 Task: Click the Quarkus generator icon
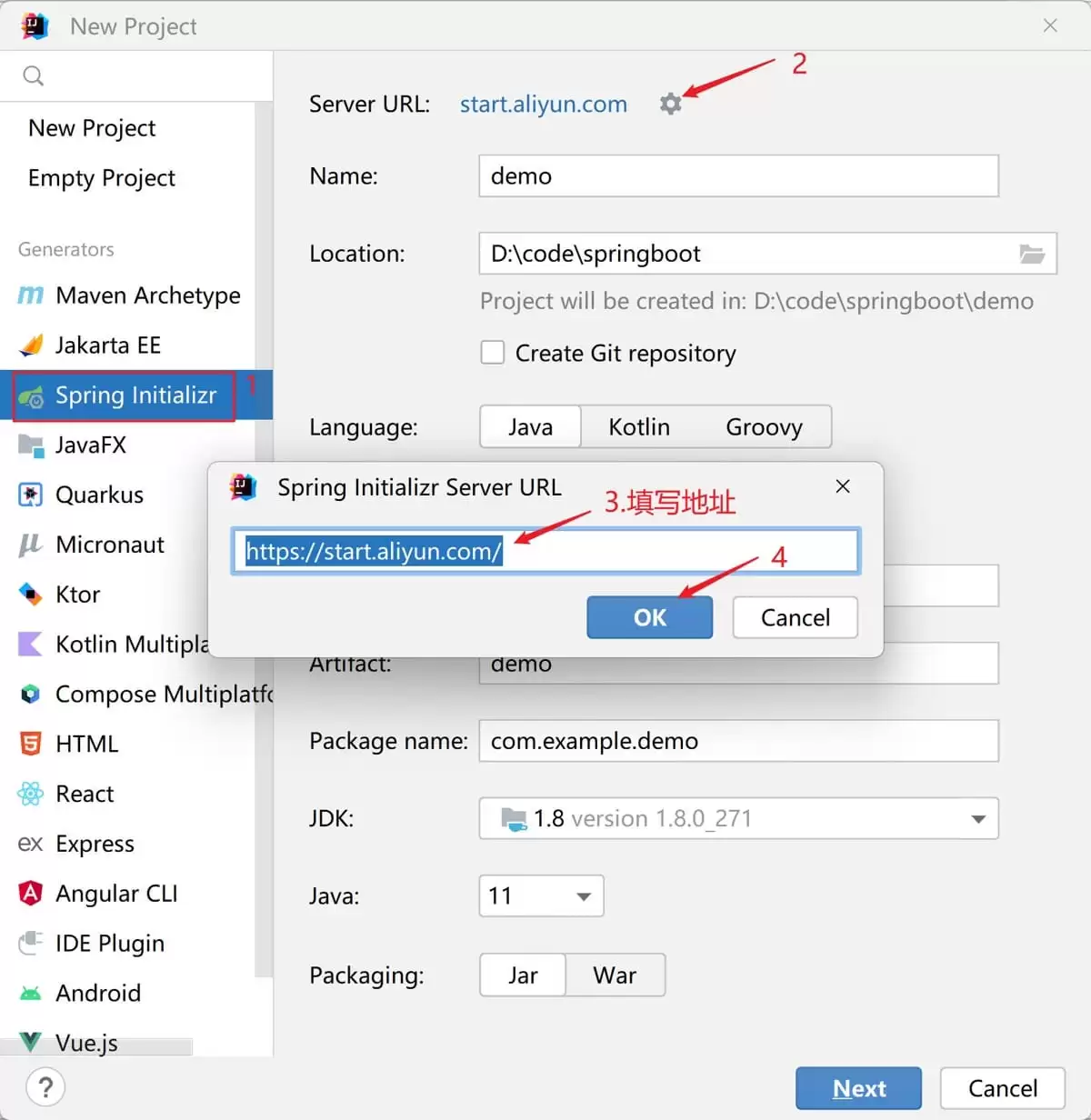pos(31,495)
